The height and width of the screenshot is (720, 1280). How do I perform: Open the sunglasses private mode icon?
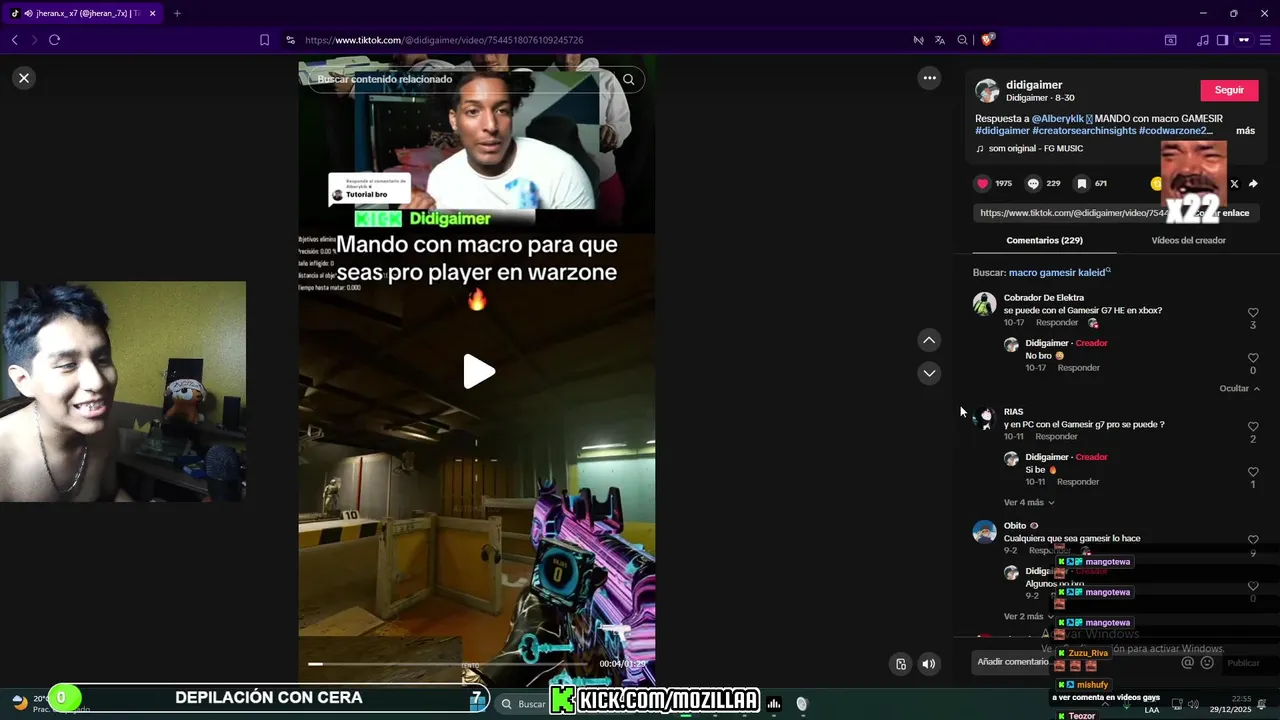click(x=1244, y=40)
